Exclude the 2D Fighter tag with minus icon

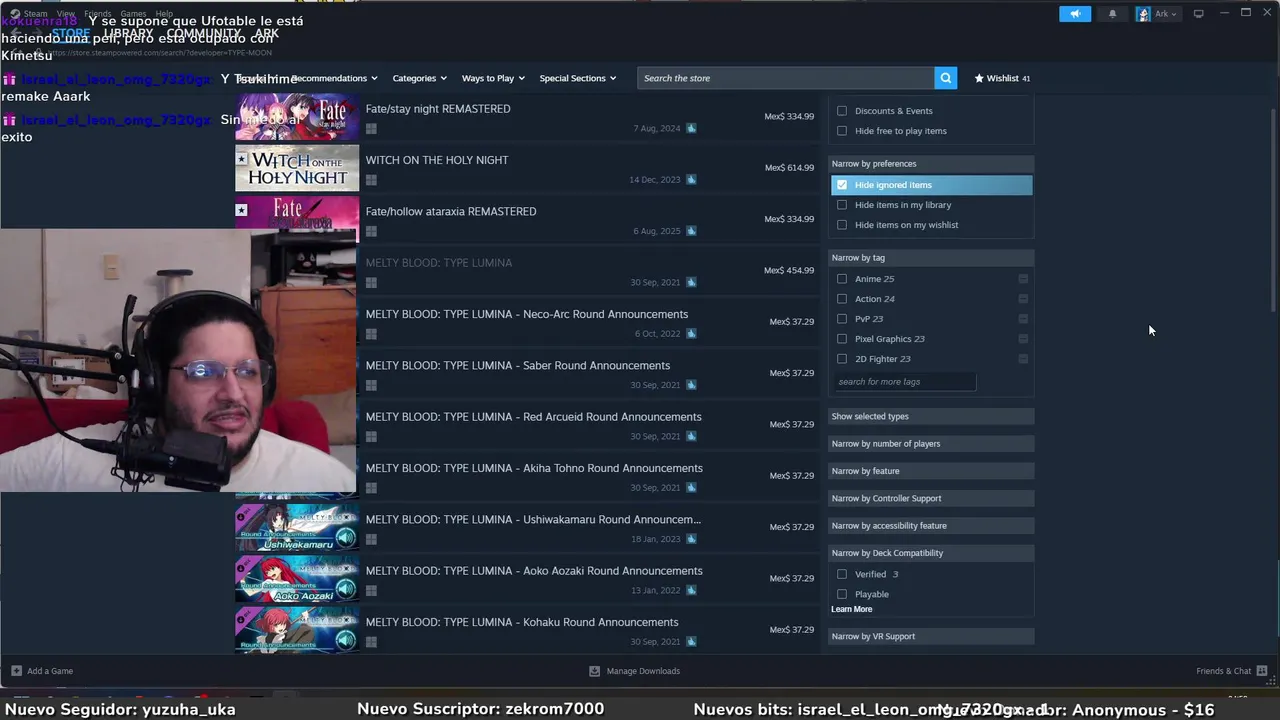click(1023, 359)
